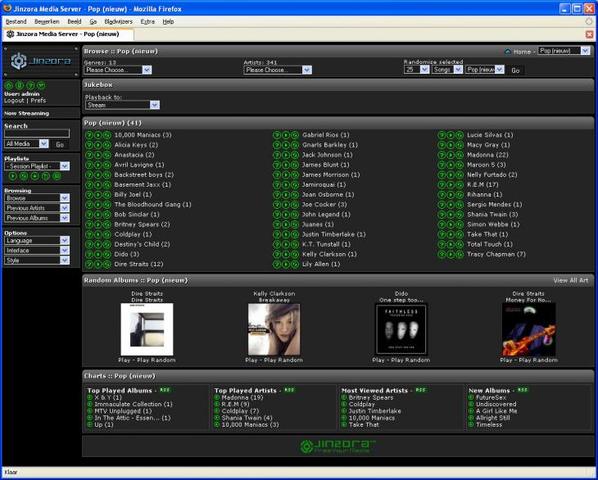The image size is (598, 480).
Task: Open the Language options dropdown
Action: coord(37,241)
